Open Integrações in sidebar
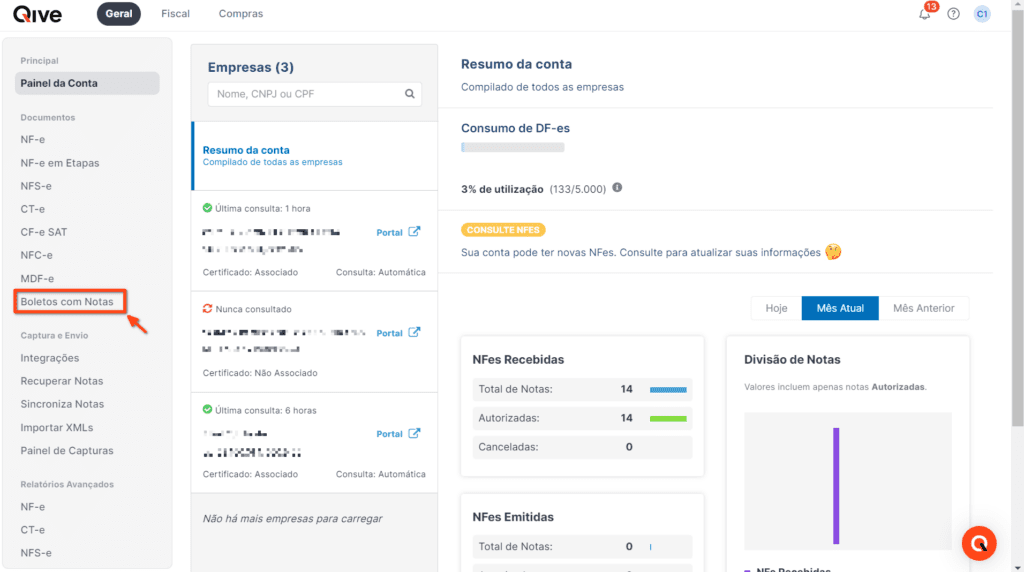This screenshot has height=572, width=1024. click(50, 358)
